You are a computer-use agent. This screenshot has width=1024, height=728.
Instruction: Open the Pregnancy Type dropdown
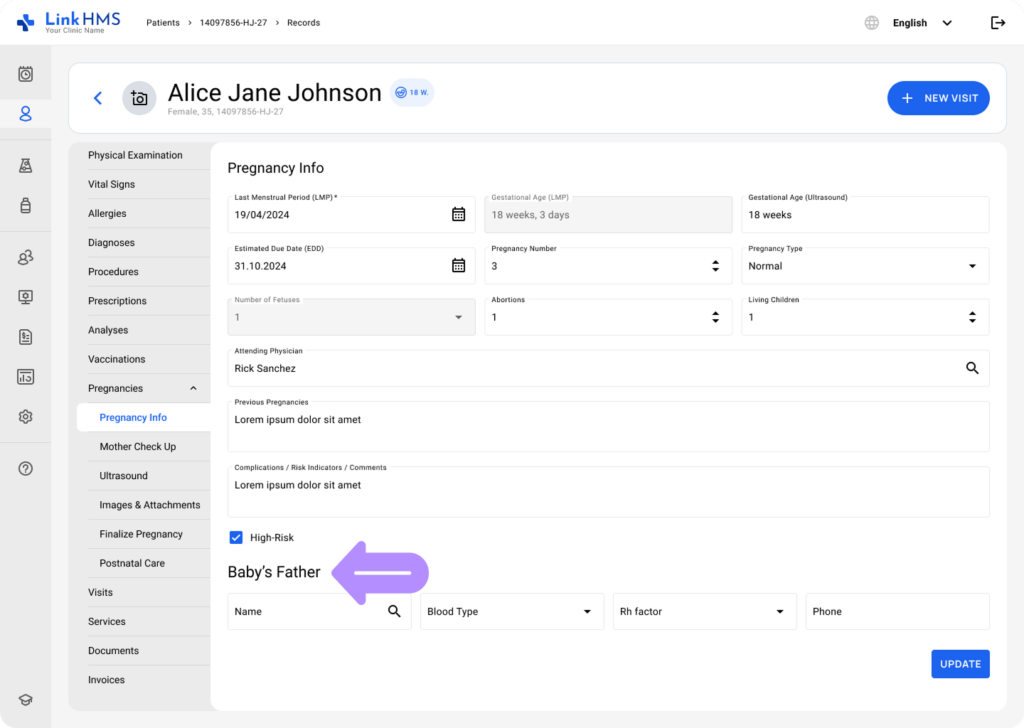(972, 266)
